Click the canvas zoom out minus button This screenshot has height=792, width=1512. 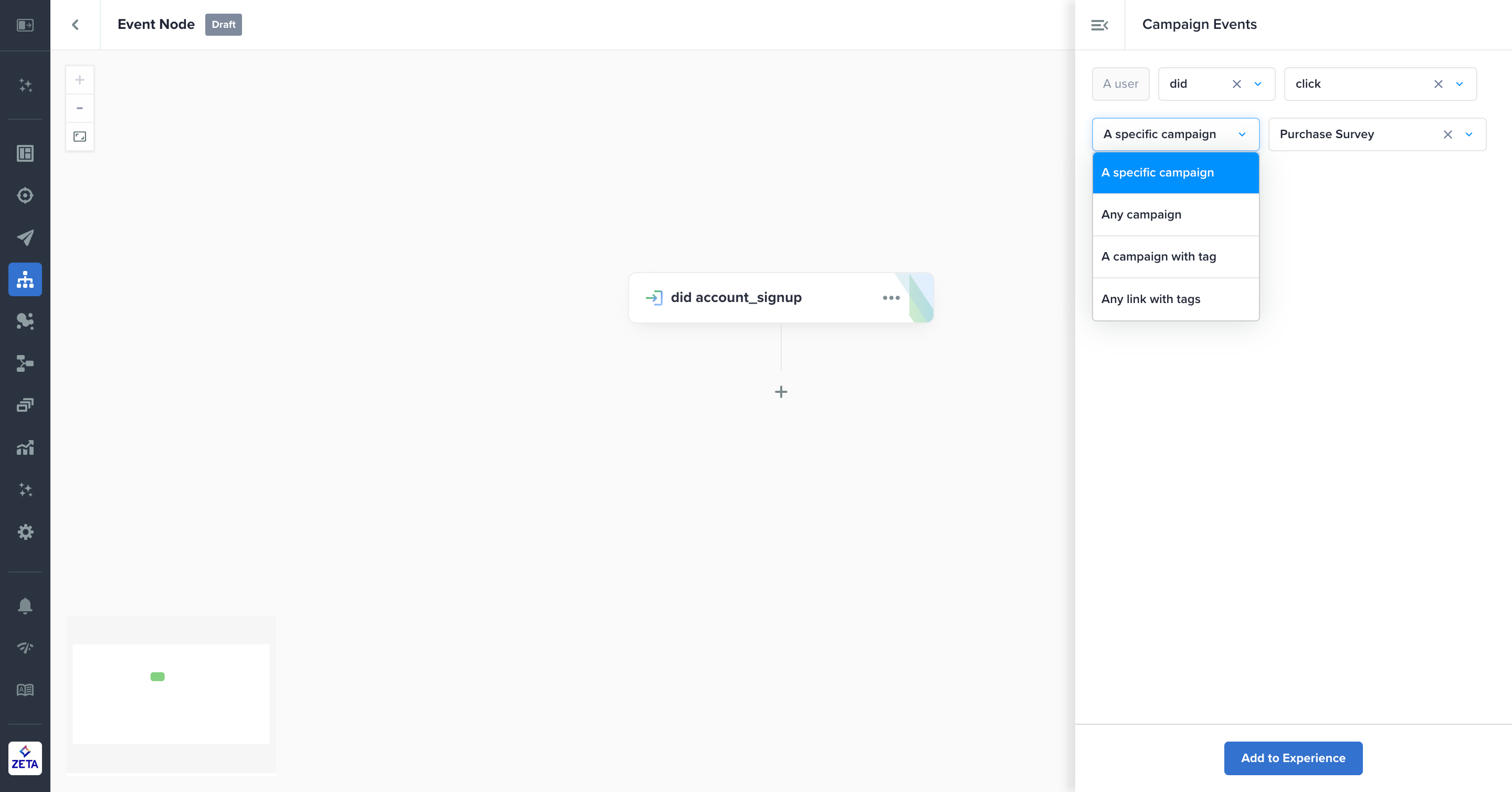80,108
